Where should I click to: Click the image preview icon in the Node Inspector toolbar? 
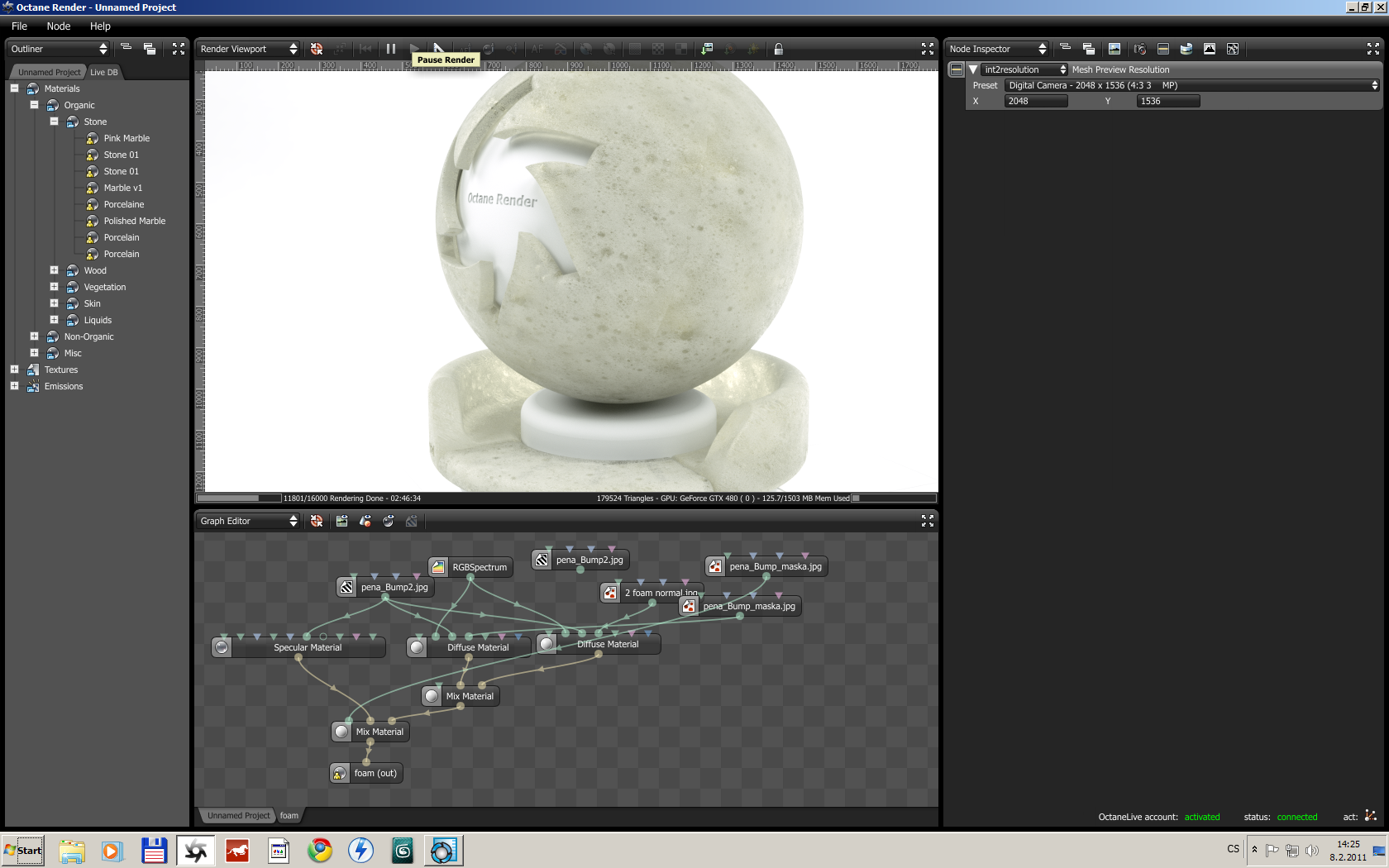pos(1115,49)
